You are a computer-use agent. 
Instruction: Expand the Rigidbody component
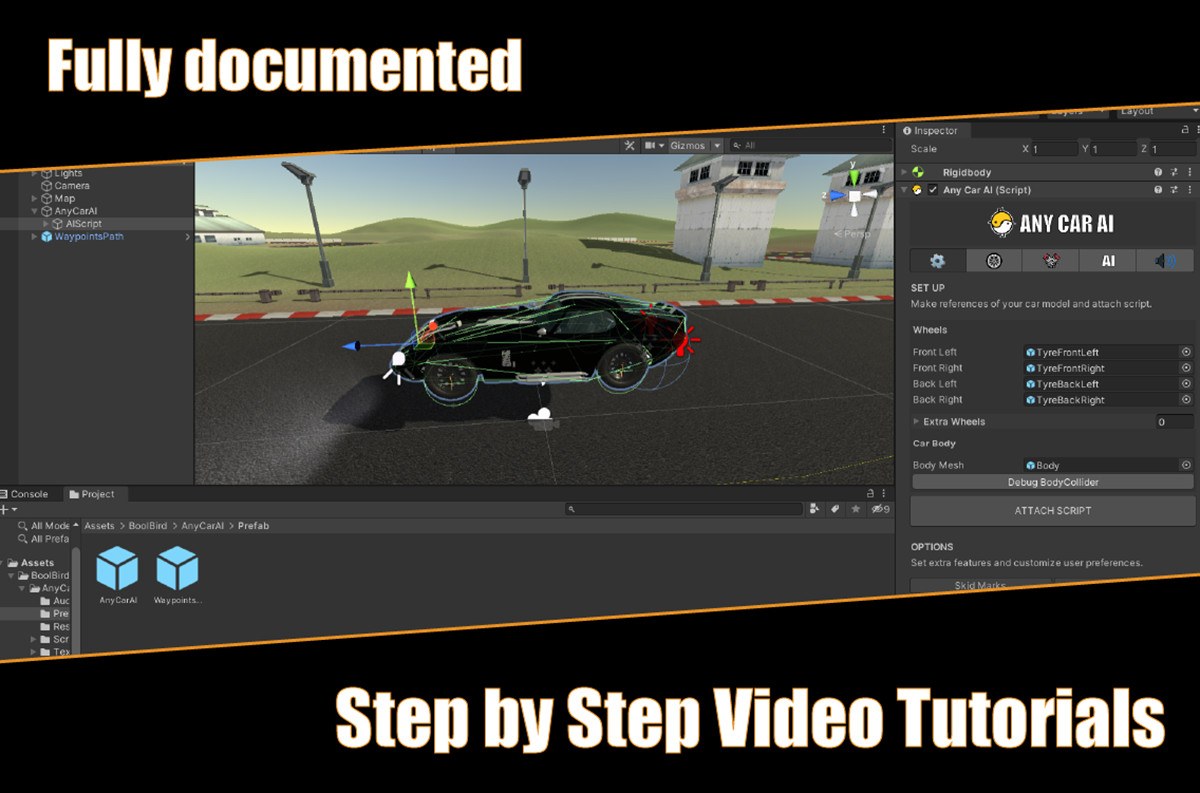click(x=904, y=172)
